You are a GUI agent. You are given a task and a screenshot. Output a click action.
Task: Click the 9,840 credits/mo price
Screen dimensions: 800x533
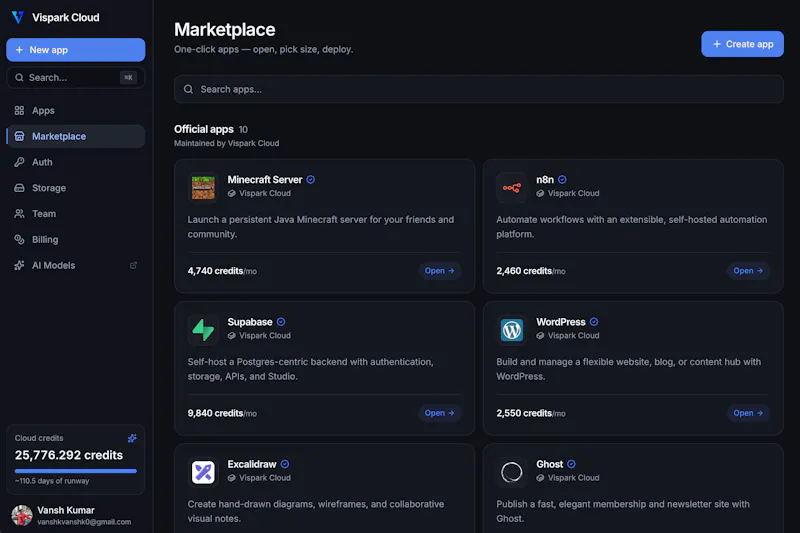[222, 413]
